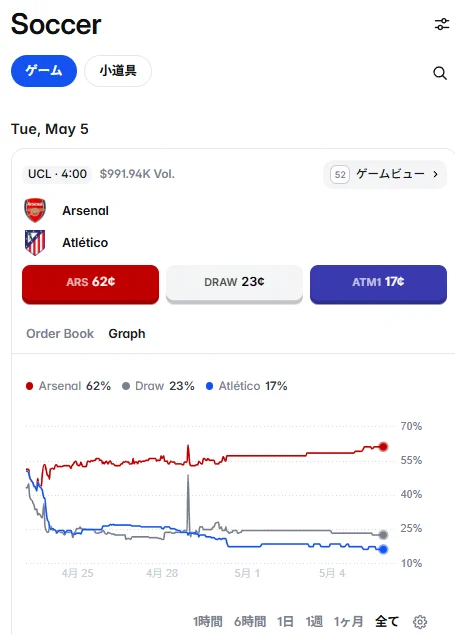The height and width of the screenshot is (634, 455).
Task: Toggle Atlético 17% legend series
Action: pos(247,386)
